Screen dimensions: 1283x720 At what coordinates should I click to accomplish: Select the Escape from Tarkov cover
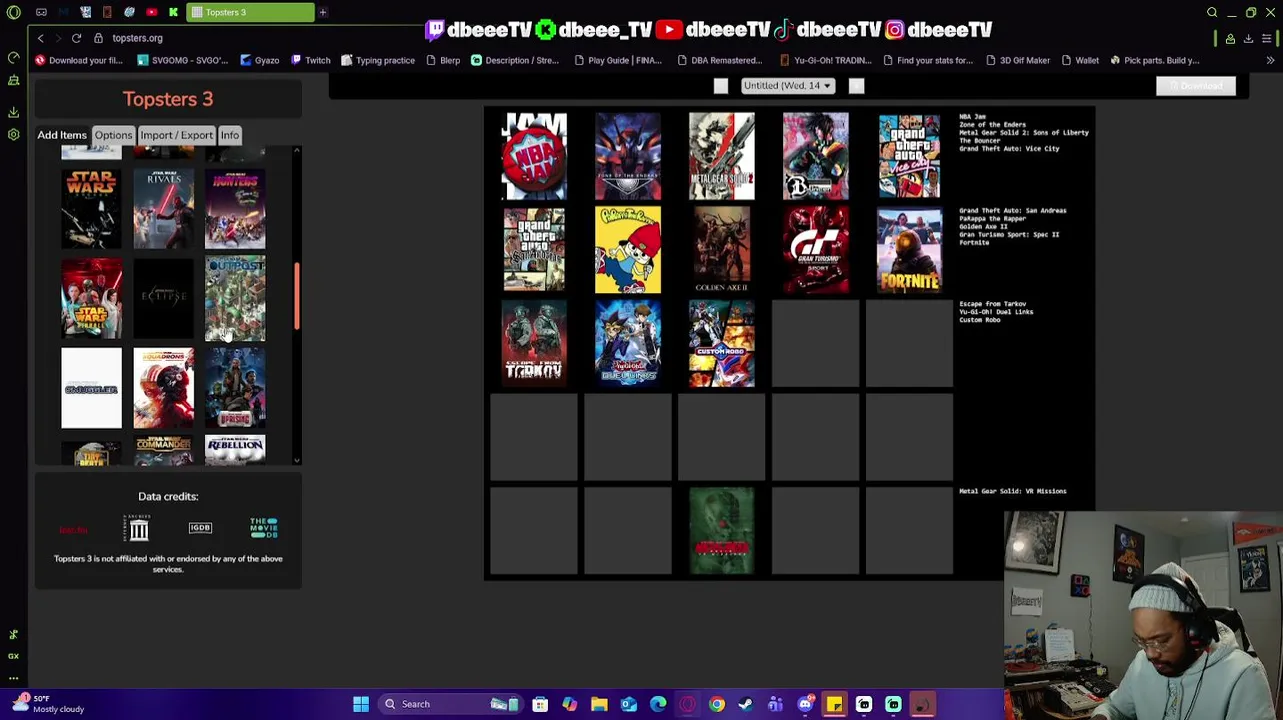[534, 343]
